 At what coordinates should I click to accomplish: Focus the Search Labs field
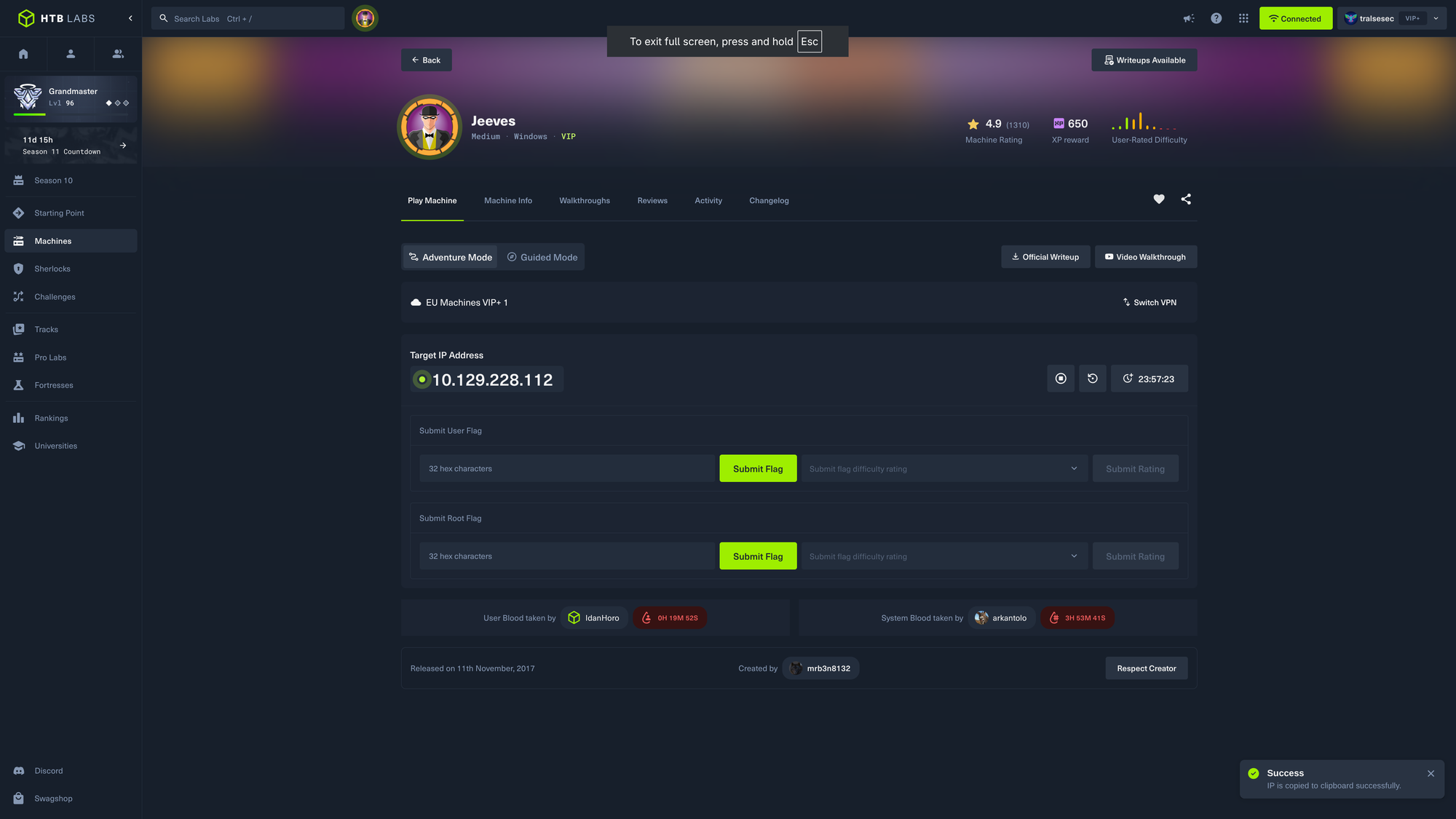coord(248,18)
